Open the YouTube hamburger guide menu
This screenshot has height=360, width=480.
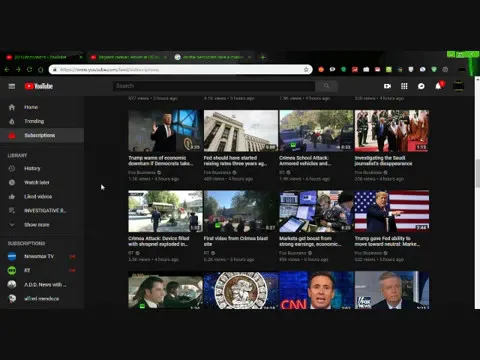(x=12, y=86)
